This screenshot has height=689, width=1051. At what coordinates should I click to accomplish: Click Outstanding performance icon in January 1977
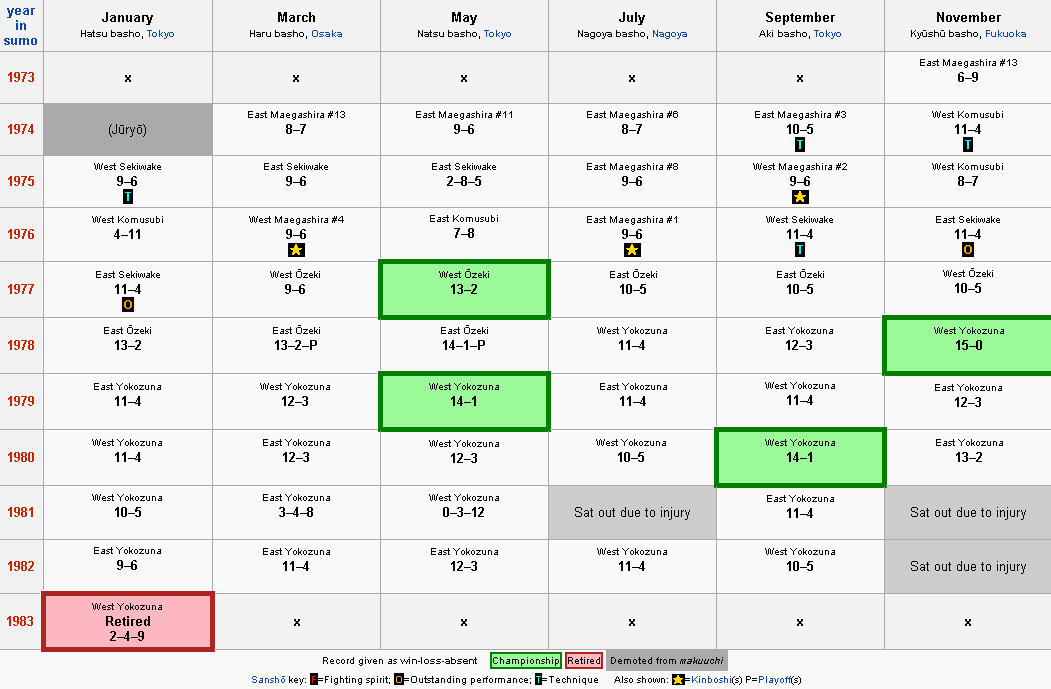point(128,305)
